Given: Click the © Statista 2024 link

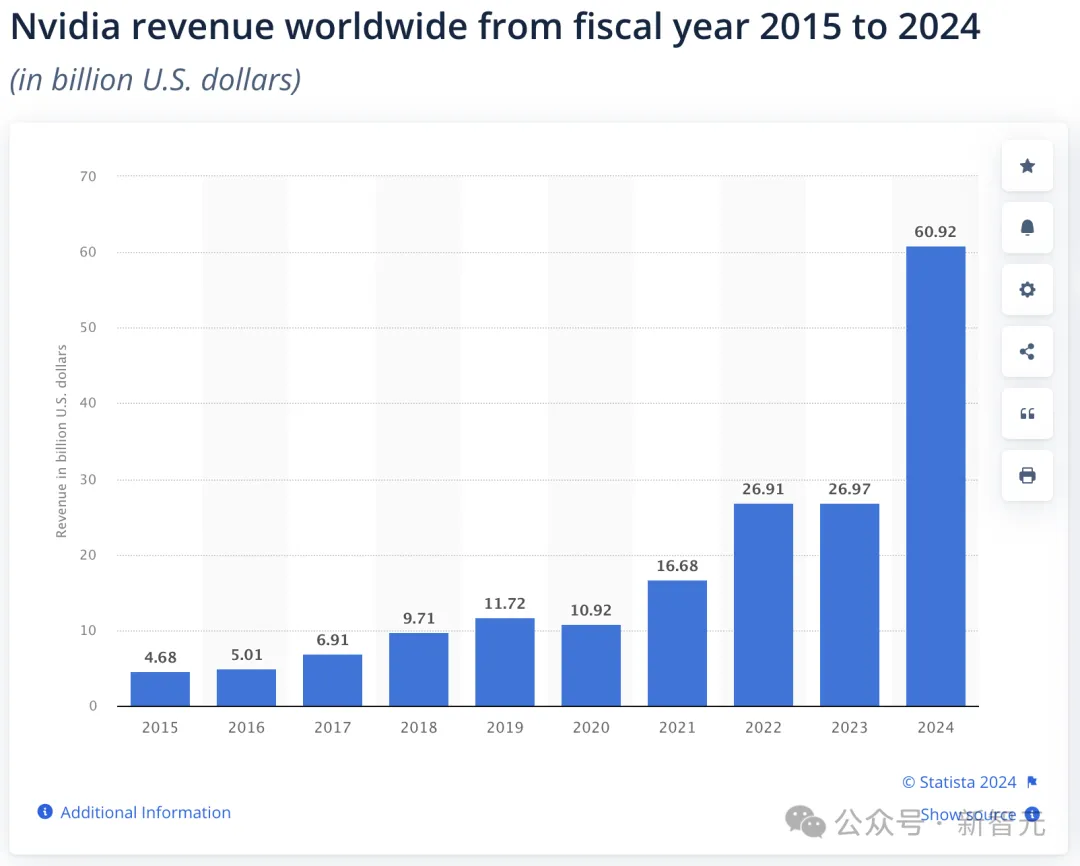Looking at the screenshot, I should [x=959, y=782].
